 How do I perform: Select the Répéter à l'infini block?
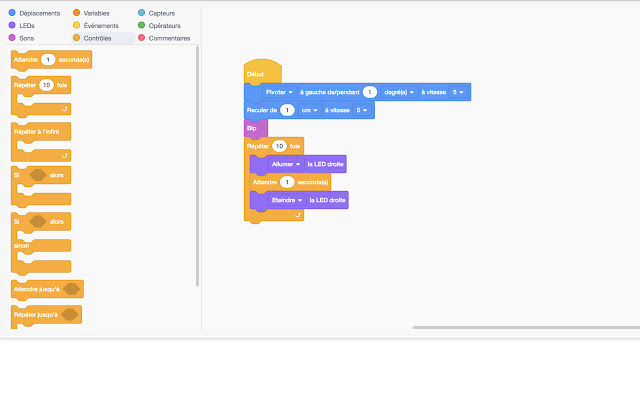[41, 142]
